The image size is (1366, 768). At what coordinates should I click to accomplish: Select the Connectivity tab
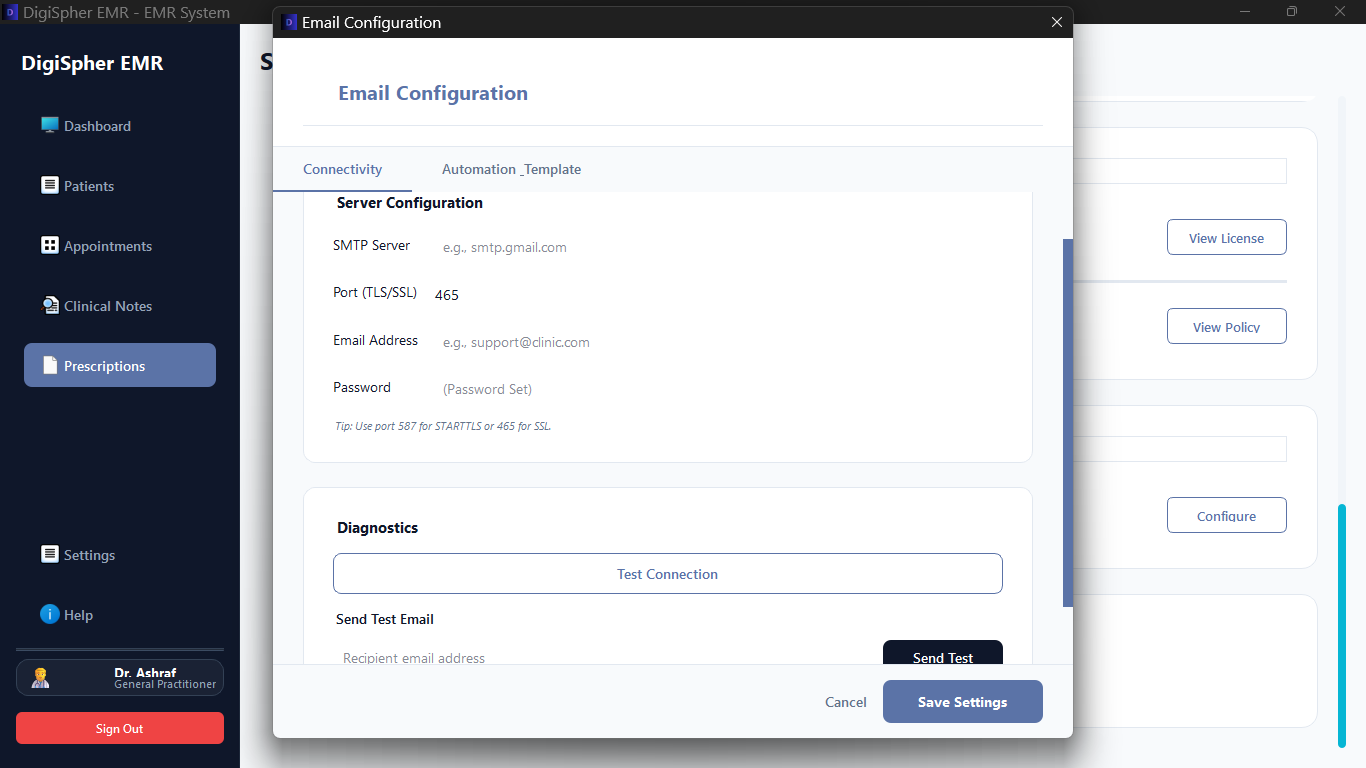coord(342,169)
